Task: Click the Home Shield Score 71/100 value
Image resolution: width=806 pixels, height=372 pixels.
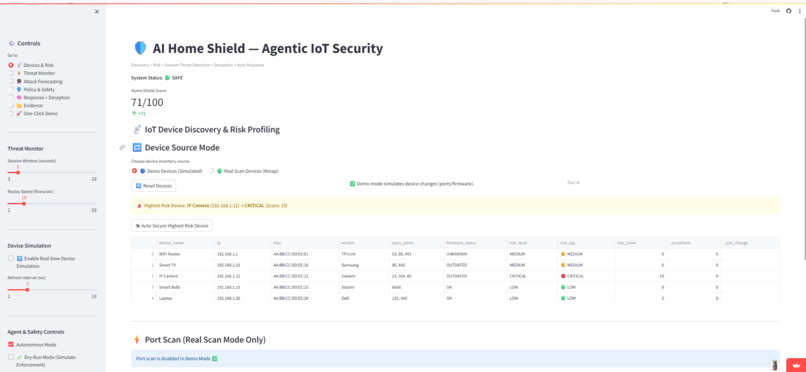Action: pyautogui.click(x=147, y=102)
